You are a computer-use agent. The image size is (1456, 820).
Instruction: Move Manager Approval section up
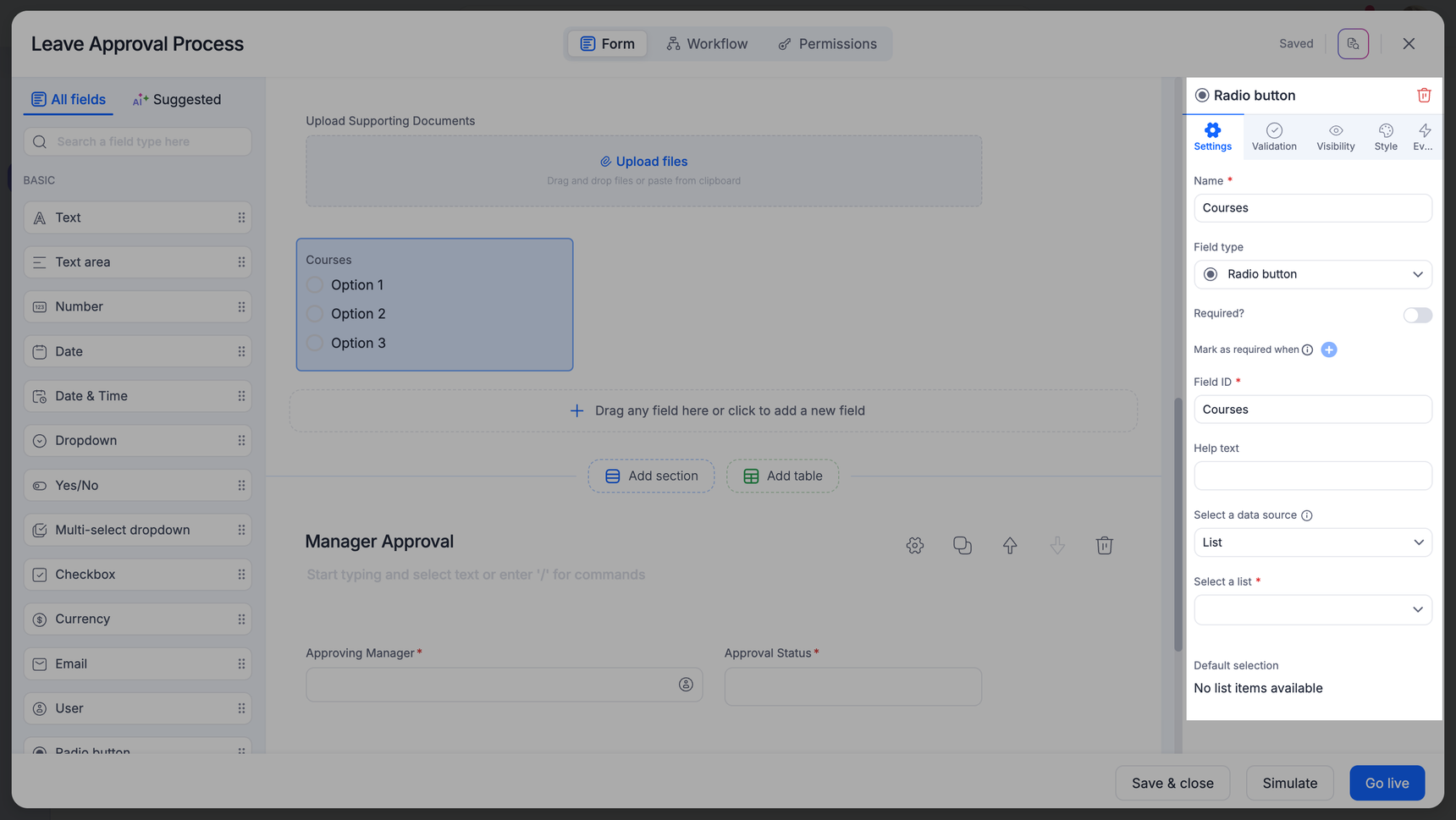[x=1010, y=546]
